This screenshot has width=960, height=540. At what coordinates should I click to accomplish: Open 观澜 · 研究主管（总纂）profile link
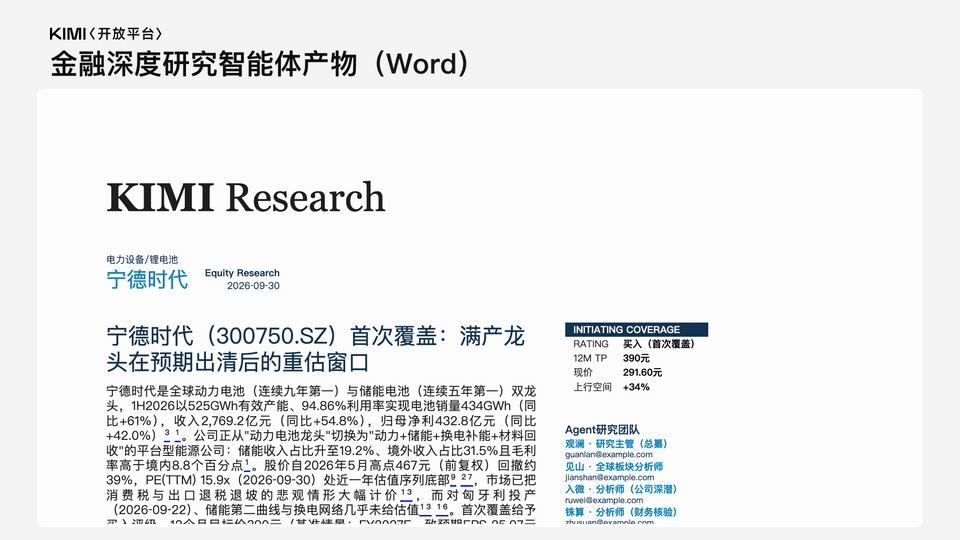point(616,444)
